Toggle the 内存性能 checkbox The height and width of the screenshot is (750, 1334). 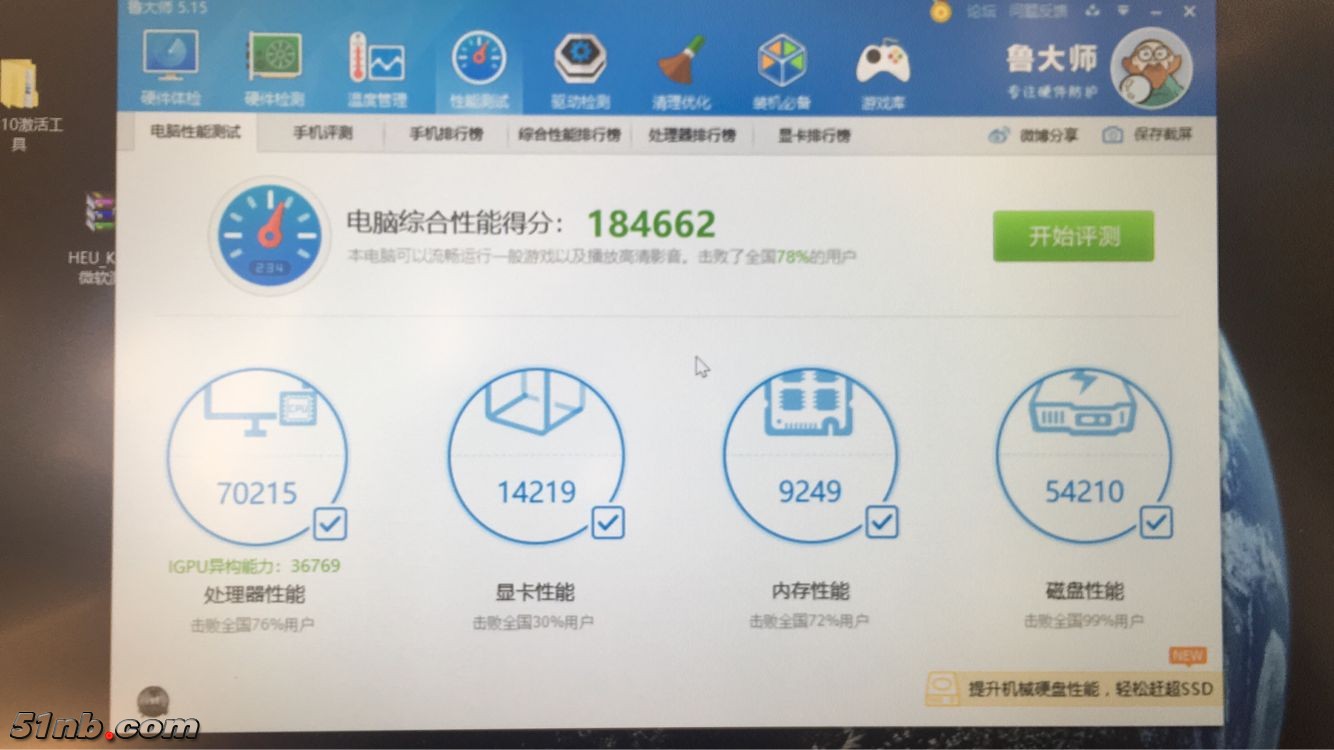pos(881,521)
